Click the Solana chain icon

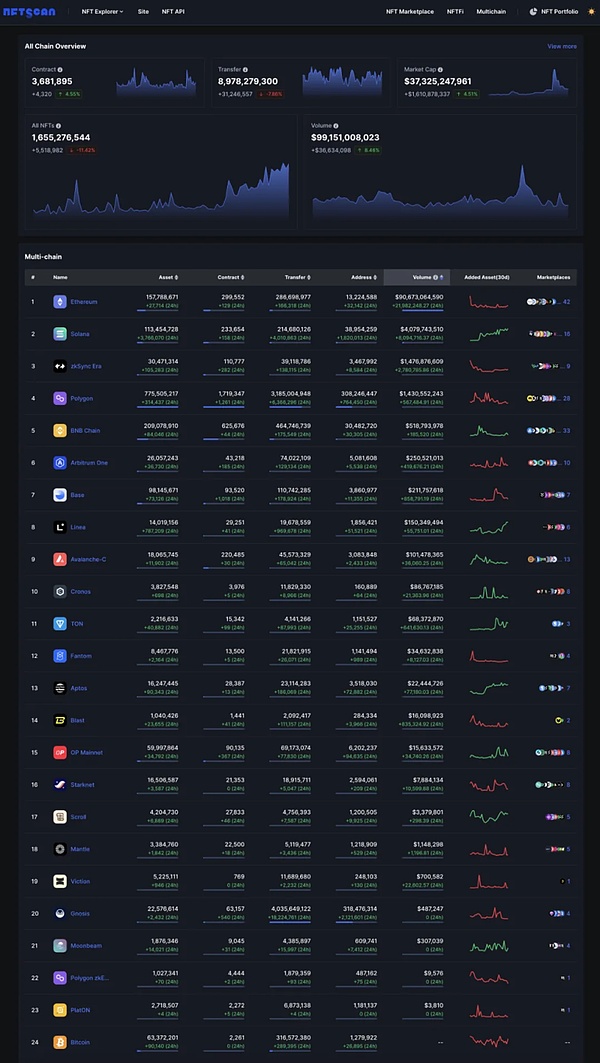point(60,334)
